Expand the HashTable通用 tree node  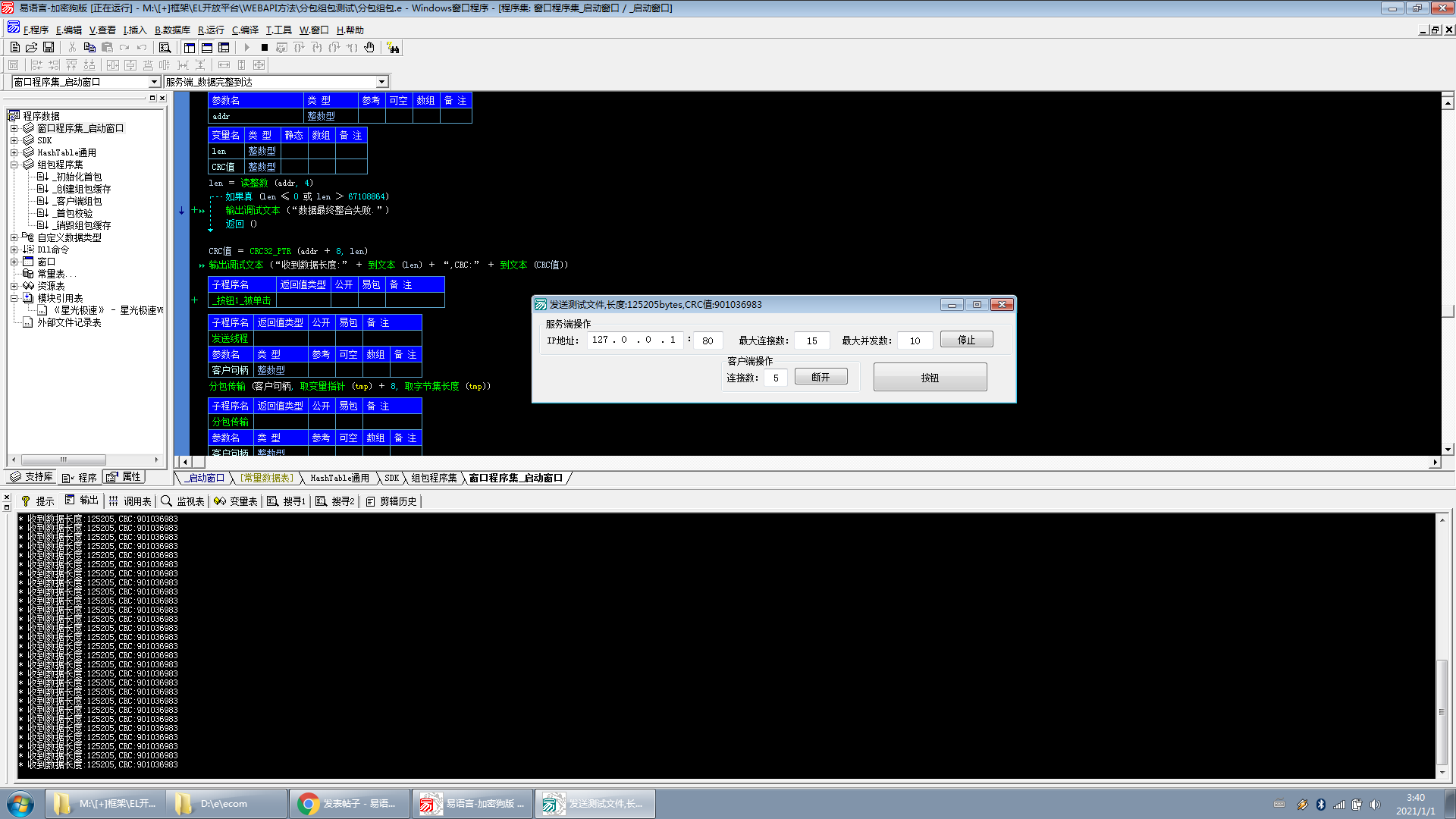pyautogui.click(x=14, y=152)
